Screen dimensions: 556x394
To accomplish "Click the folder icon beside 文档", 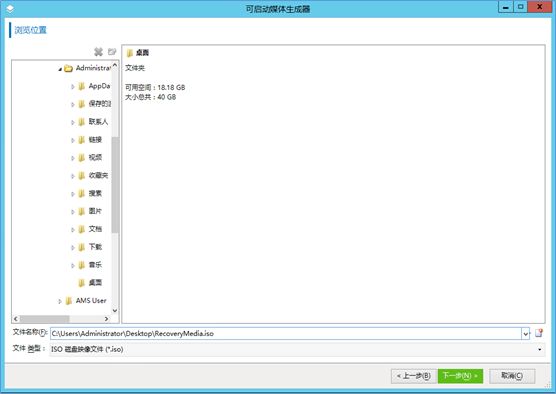I will [x=82, y=229].
